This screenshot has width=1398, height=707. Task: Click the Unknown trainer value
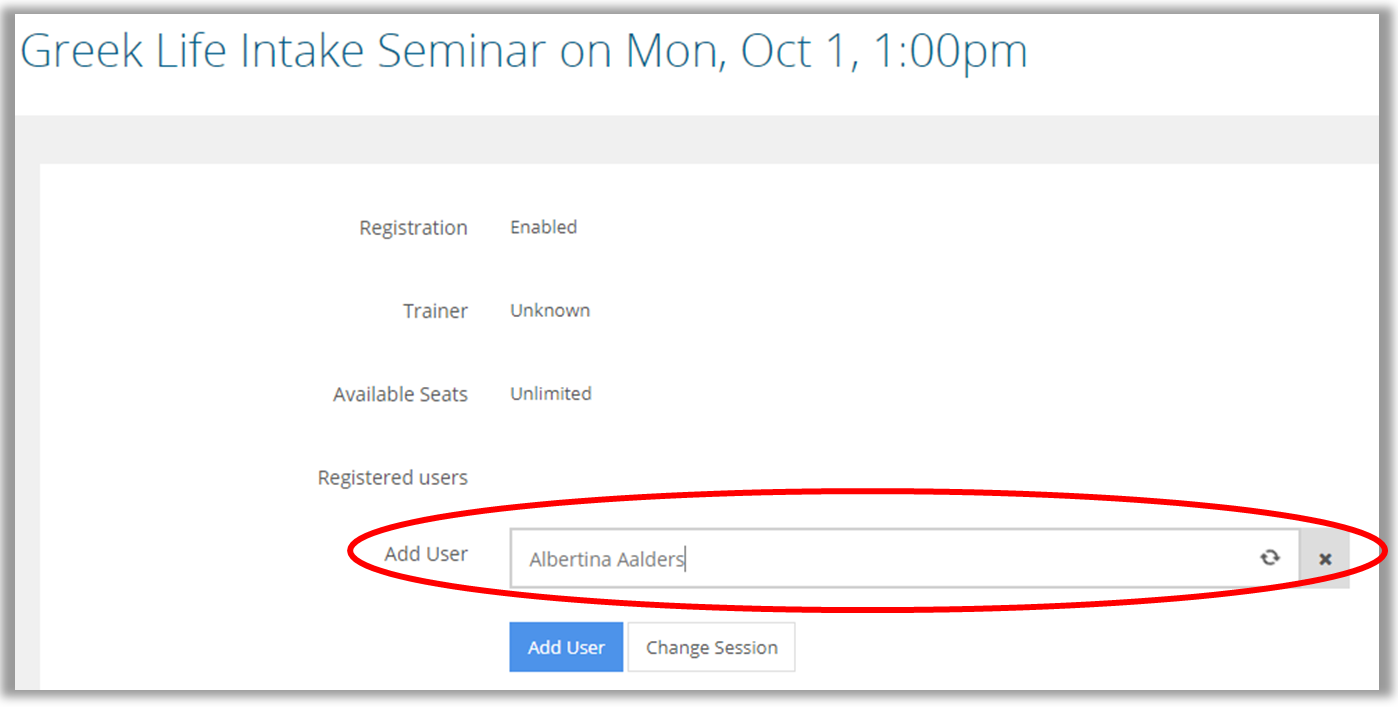[x=550, y=311]
